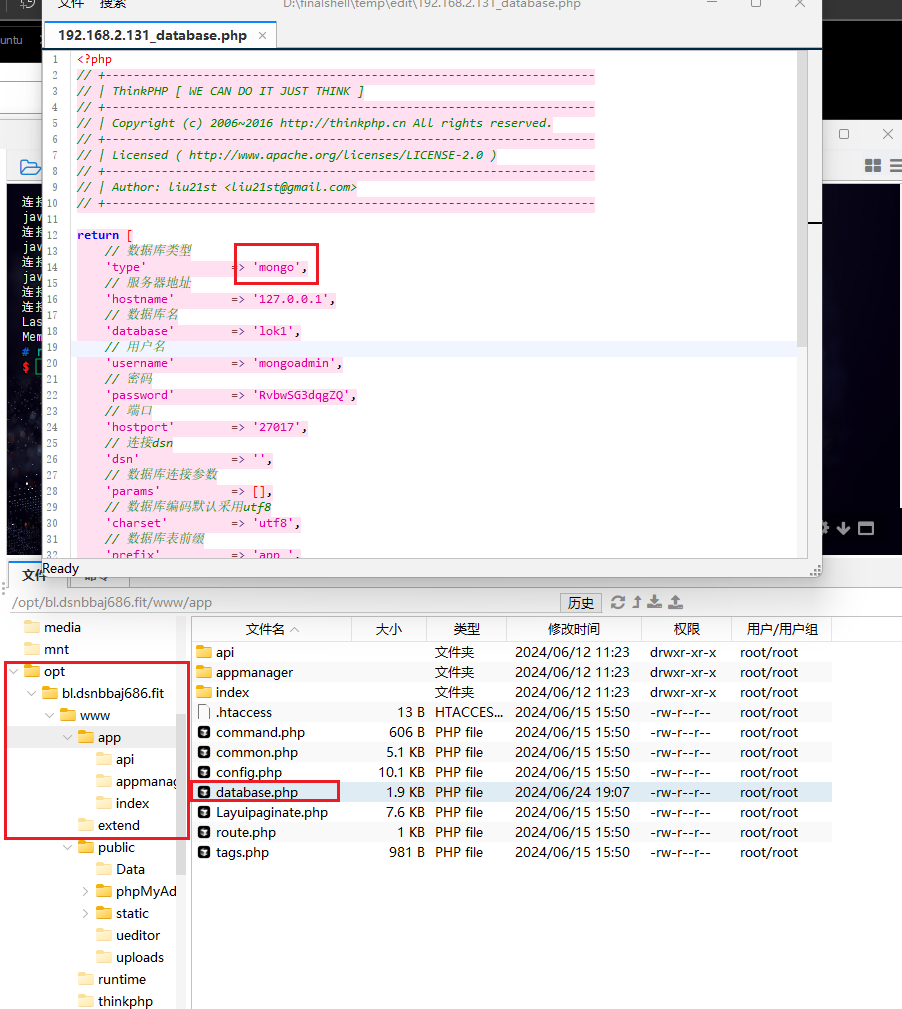
Task: Click the editor vertical scrollbar
Action: 802,199
